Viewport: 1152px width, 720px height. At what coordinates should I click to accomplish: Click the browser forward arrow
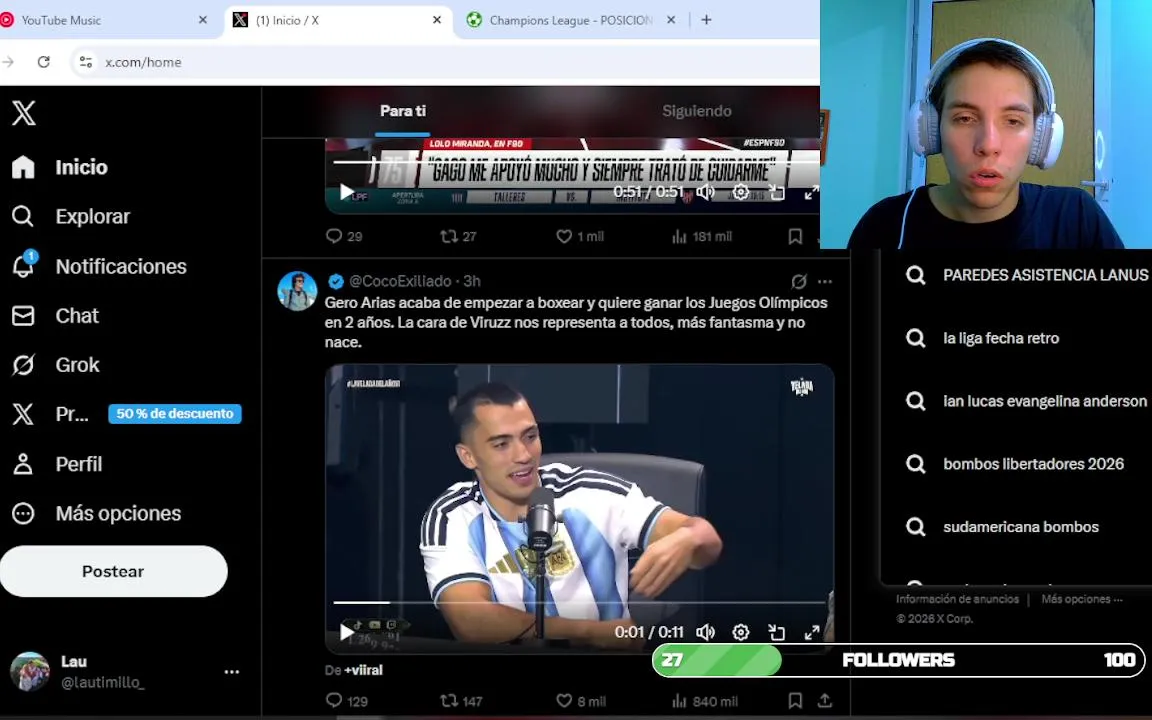[x=8, y=62]
